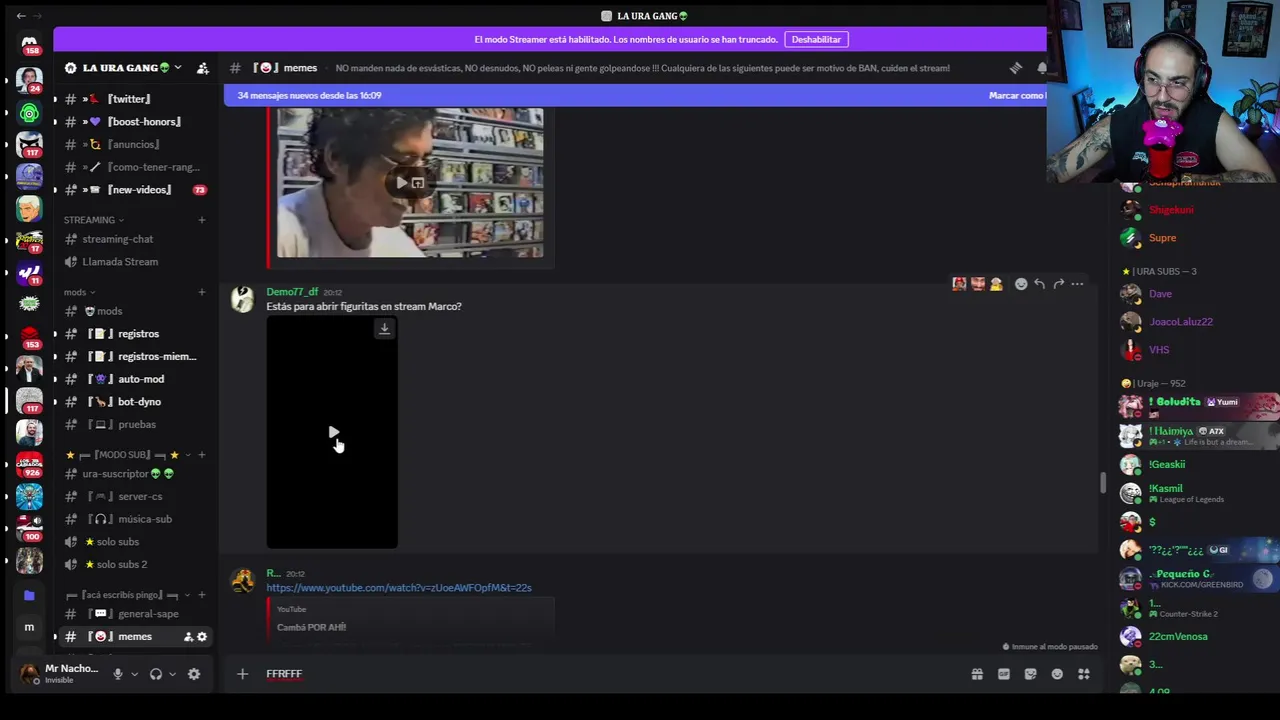Viewport: 1280px width, 720px height.
Task: Open the server with 926 badge
Action: (x=29, y=465)
